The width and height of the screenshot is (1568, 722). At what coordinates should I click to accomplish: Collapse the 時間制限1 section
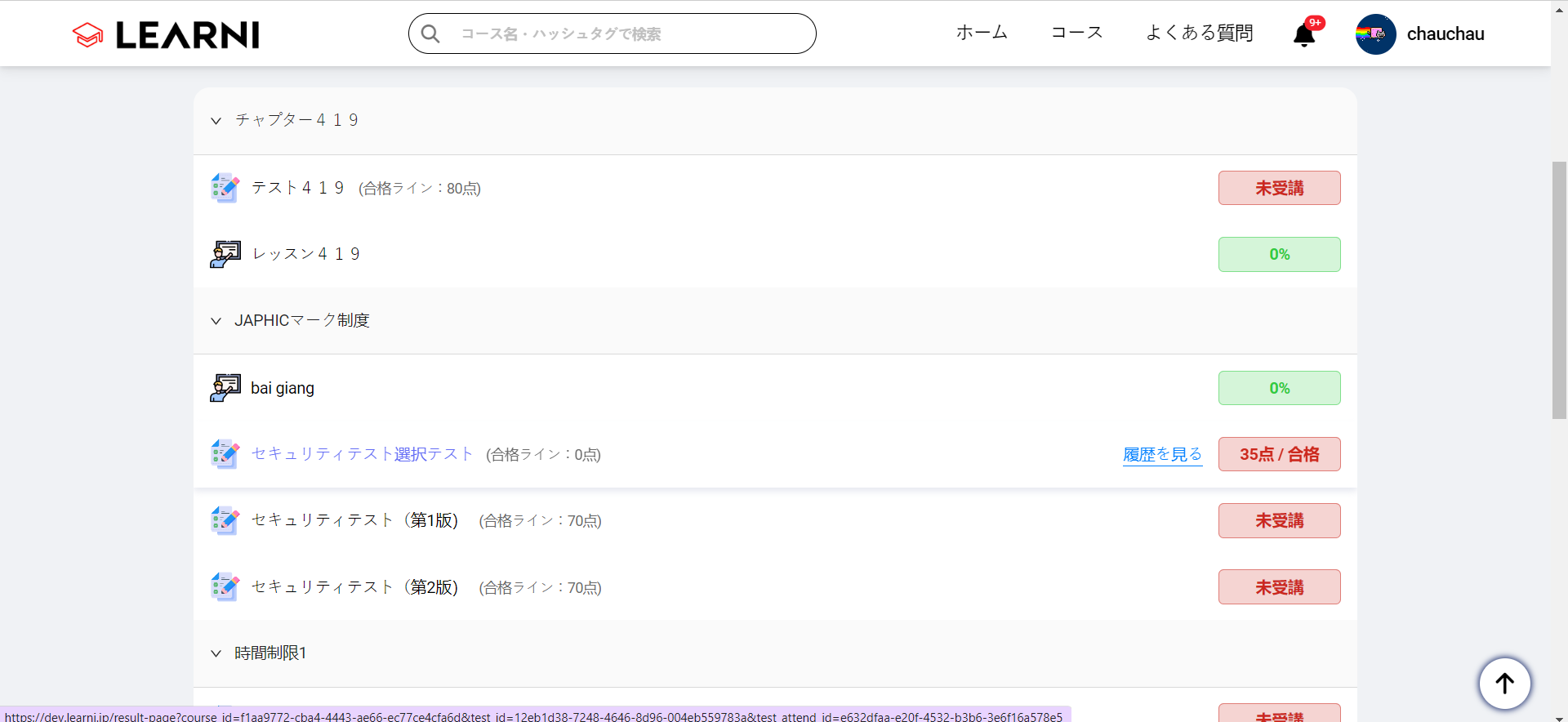[216, 653]
